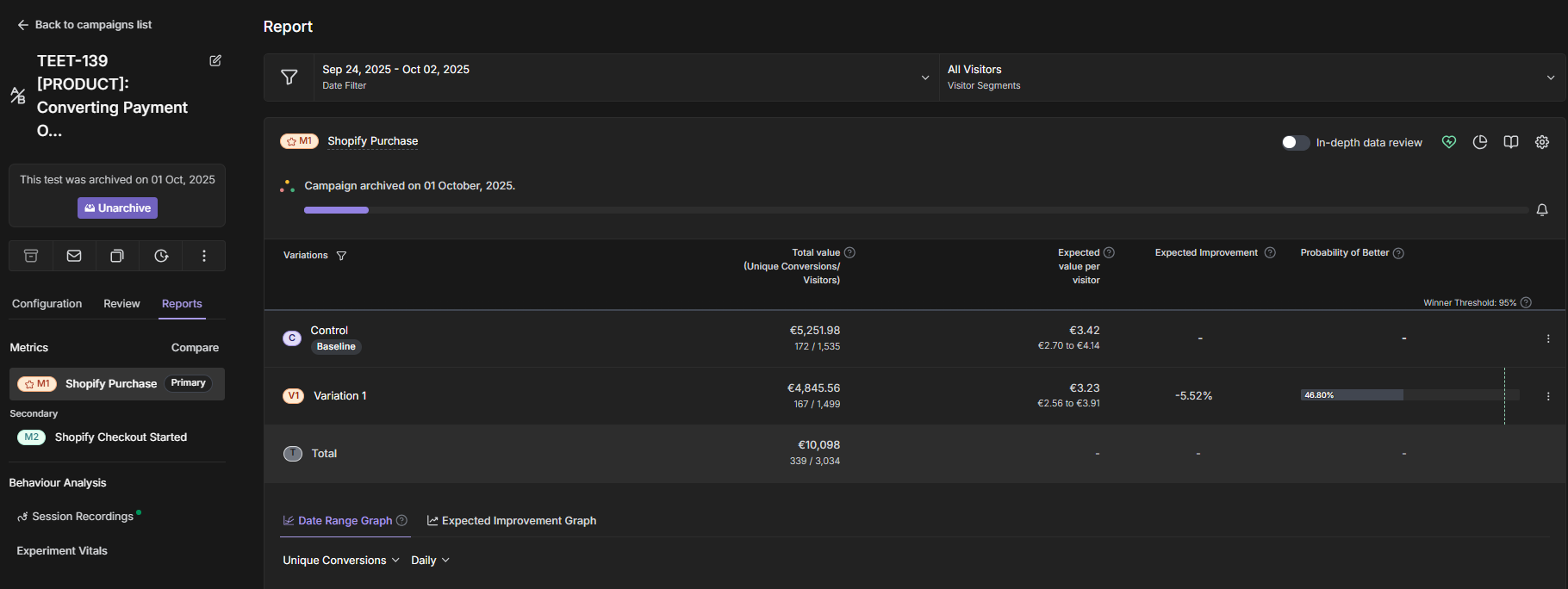The height and width of the screenshot is (589, 1568).
Task: Click the Date Range Graph help icon
Action: [x=401, y=520]
